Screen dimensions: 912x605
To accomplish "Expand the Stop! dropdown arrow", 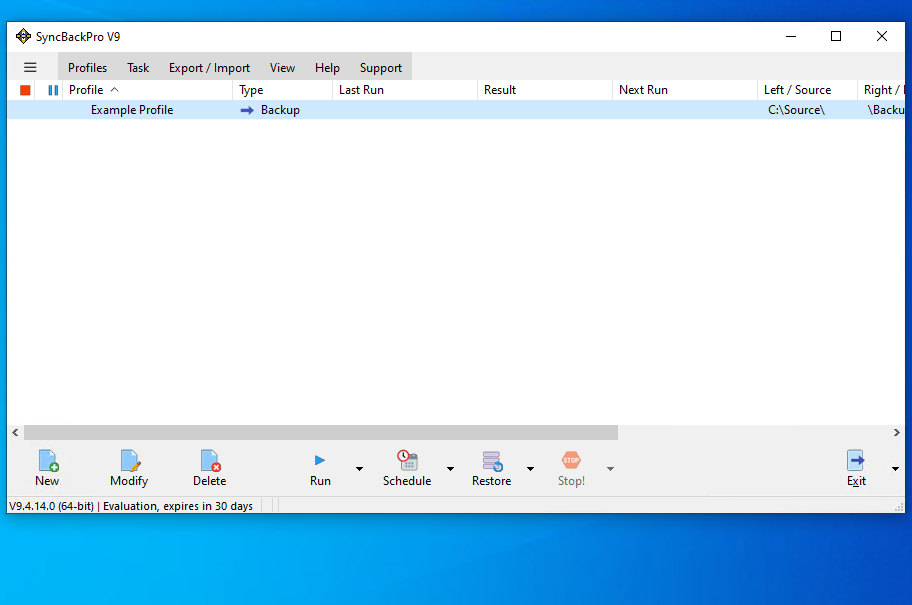I will [610, 469].
